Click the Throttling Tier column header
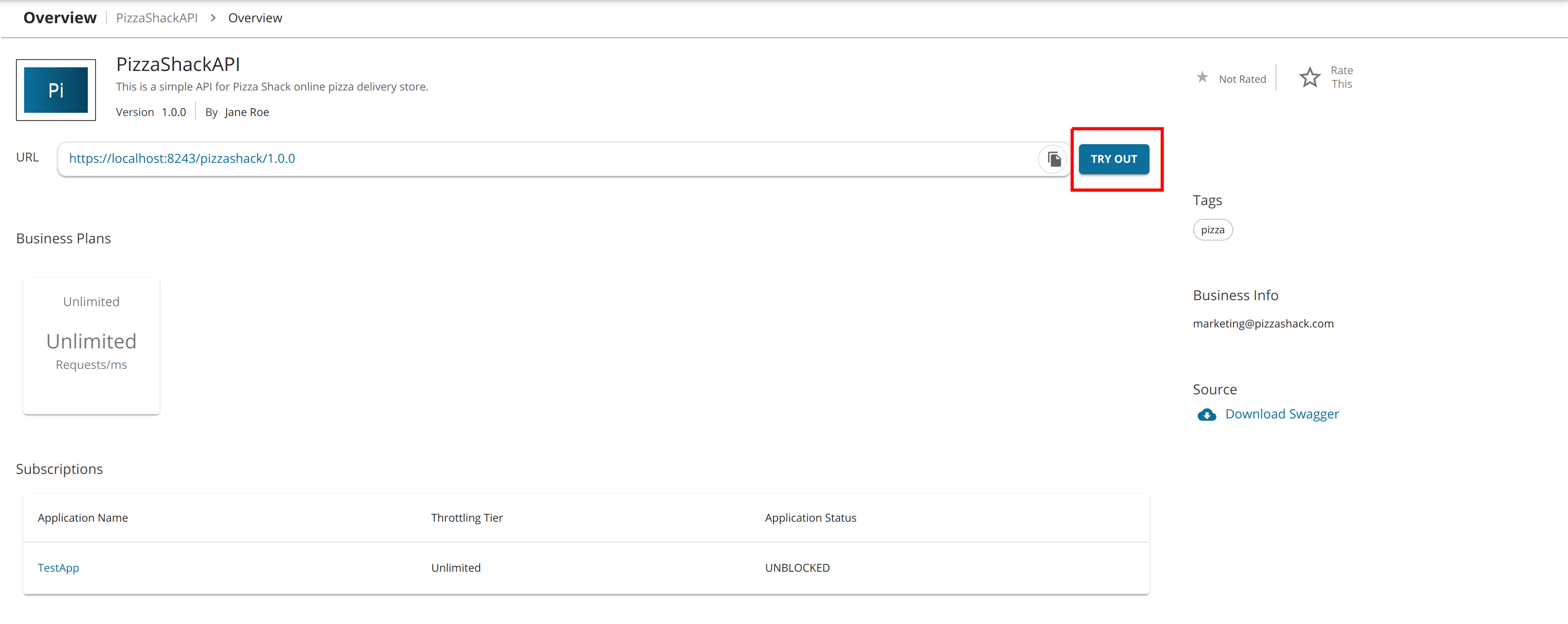The height and width of the screenshot is (624, 1568). click(466, 518)
